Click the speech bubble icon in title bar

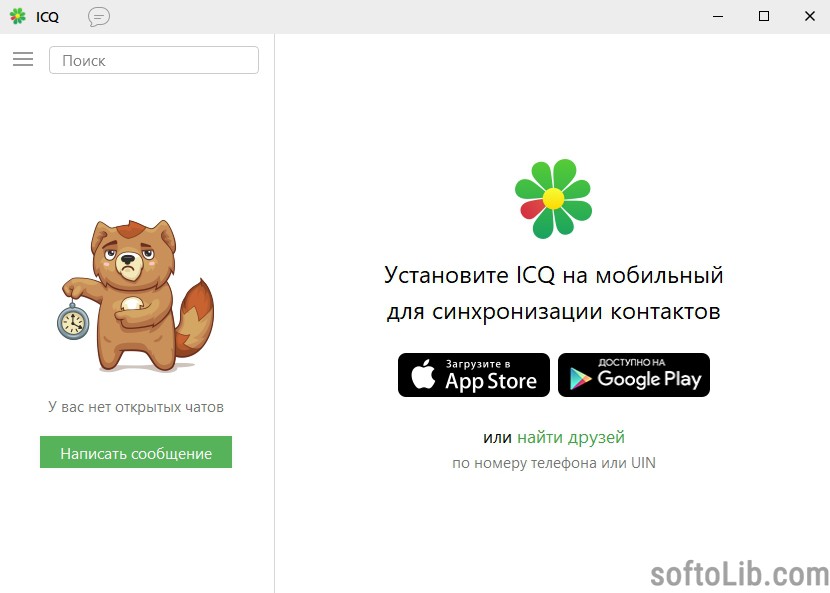click(x=98, y=17)
